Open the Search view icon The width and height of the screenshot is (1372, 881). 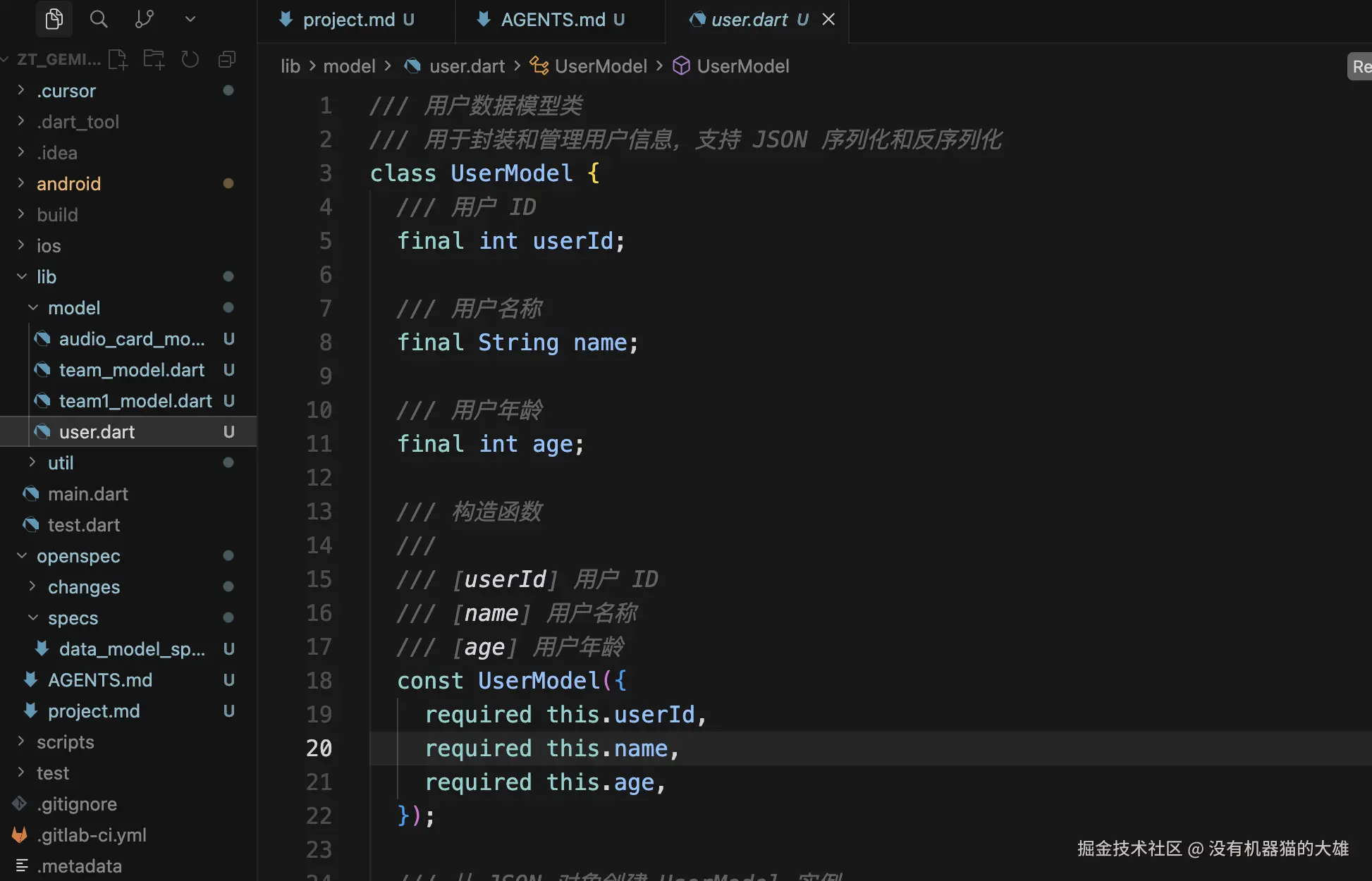[99, 19]
